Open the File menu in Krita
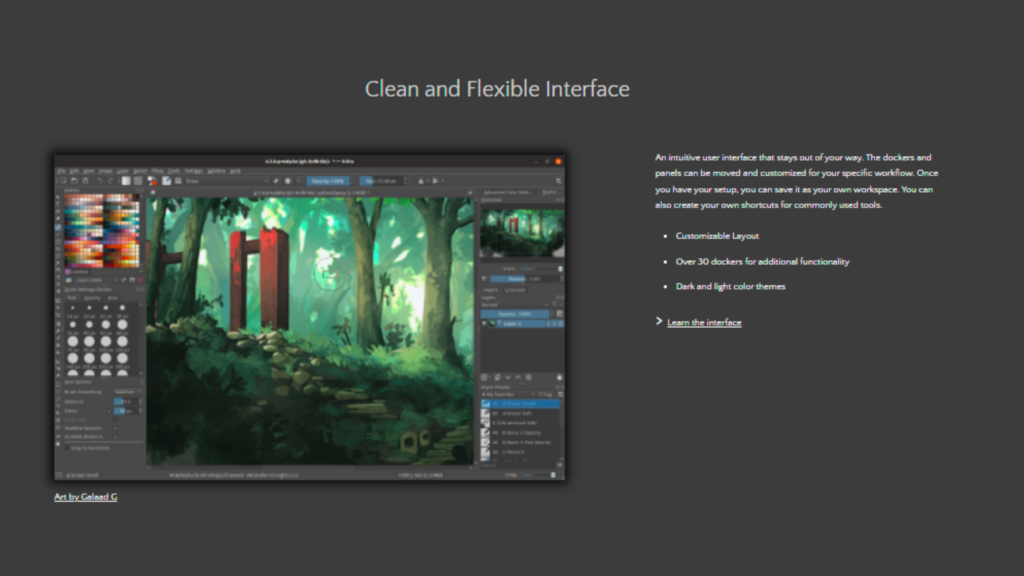Viewport: 1024px width, 576px height. pos(61,171)
